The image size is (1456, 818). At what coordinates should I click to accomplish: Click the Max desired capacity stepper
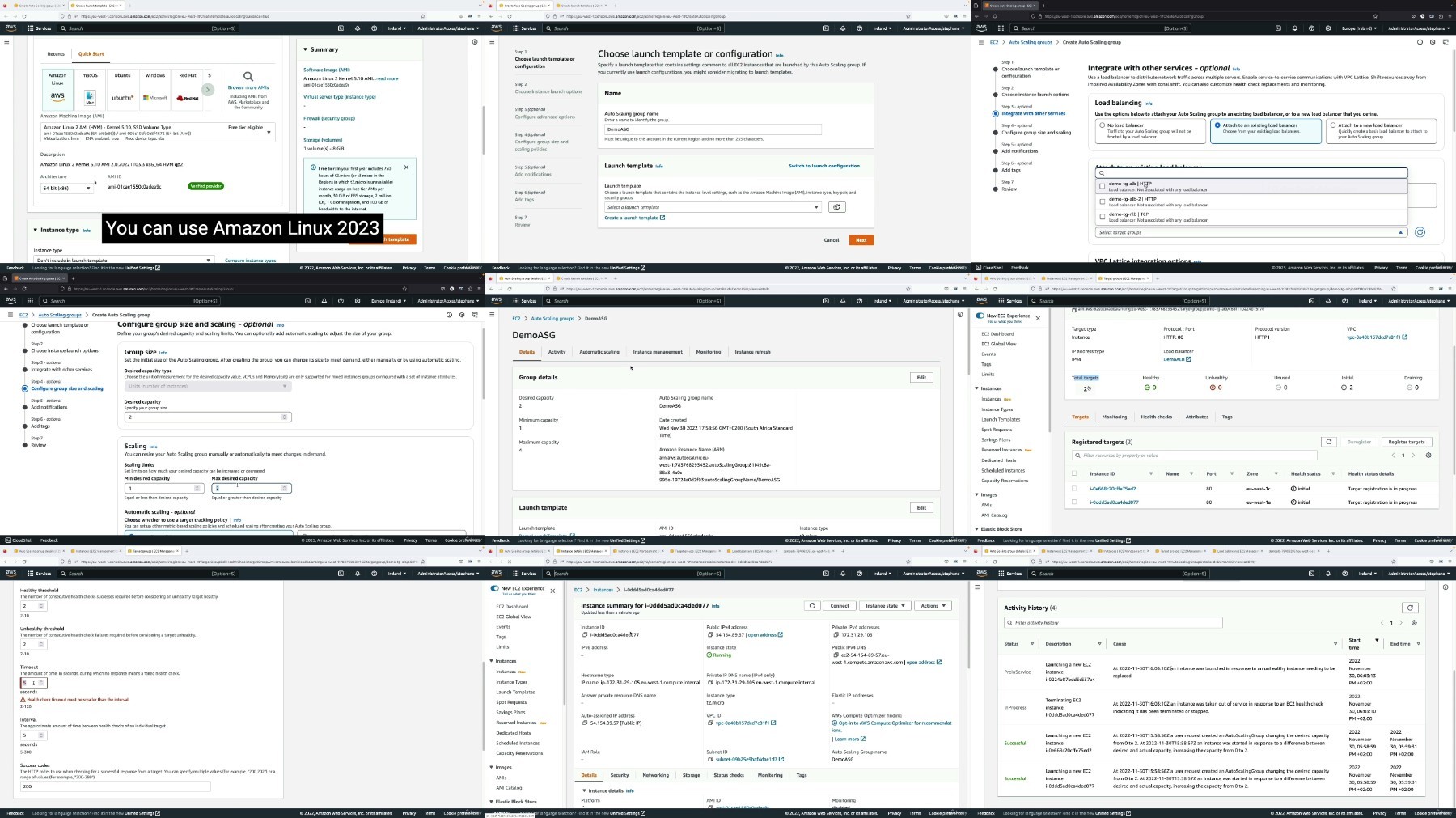[x=284, y=489]
